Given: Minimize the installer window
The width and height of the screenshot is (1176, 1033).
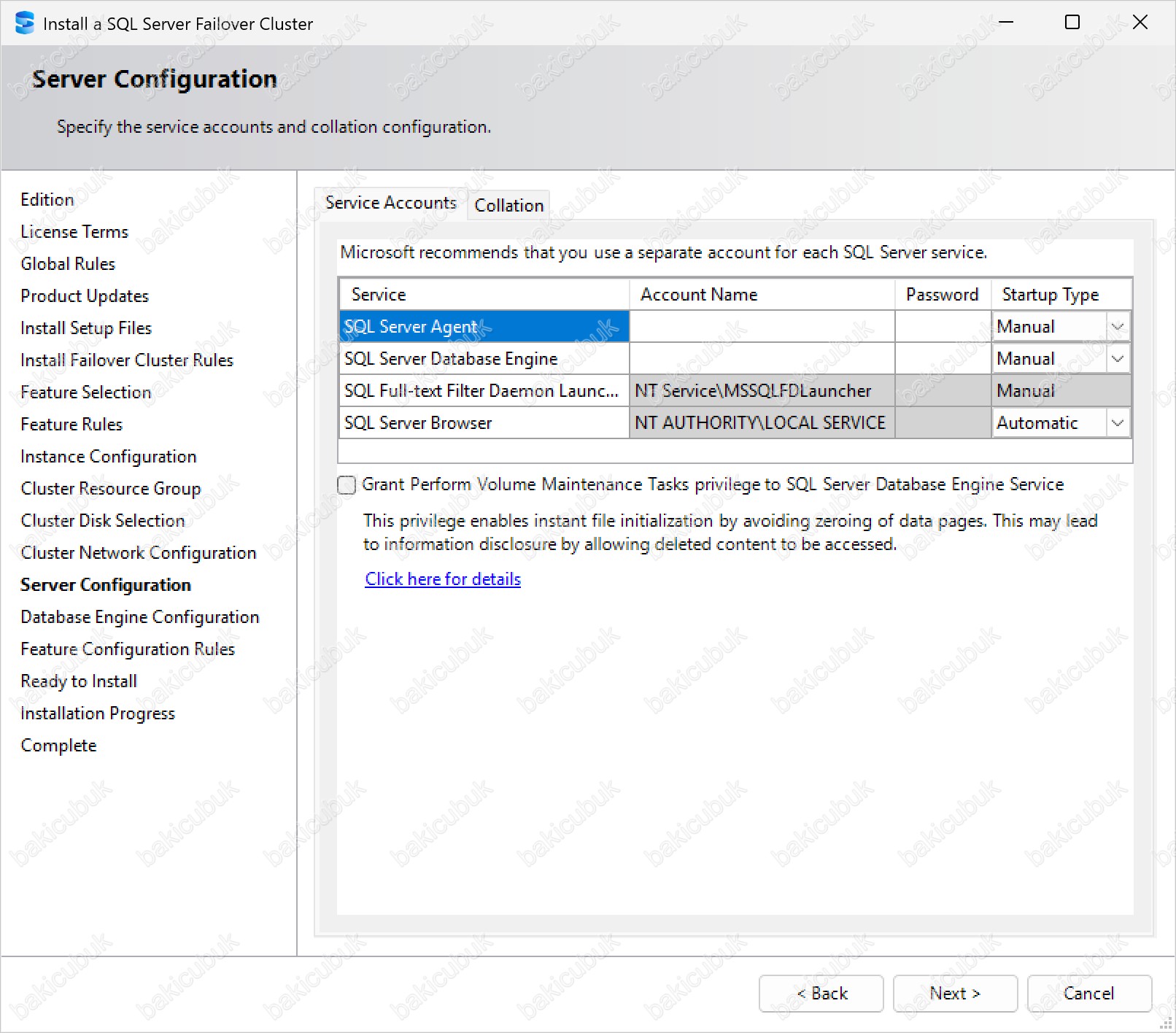Looking at the screenshot, I should tap(1006, 23).
